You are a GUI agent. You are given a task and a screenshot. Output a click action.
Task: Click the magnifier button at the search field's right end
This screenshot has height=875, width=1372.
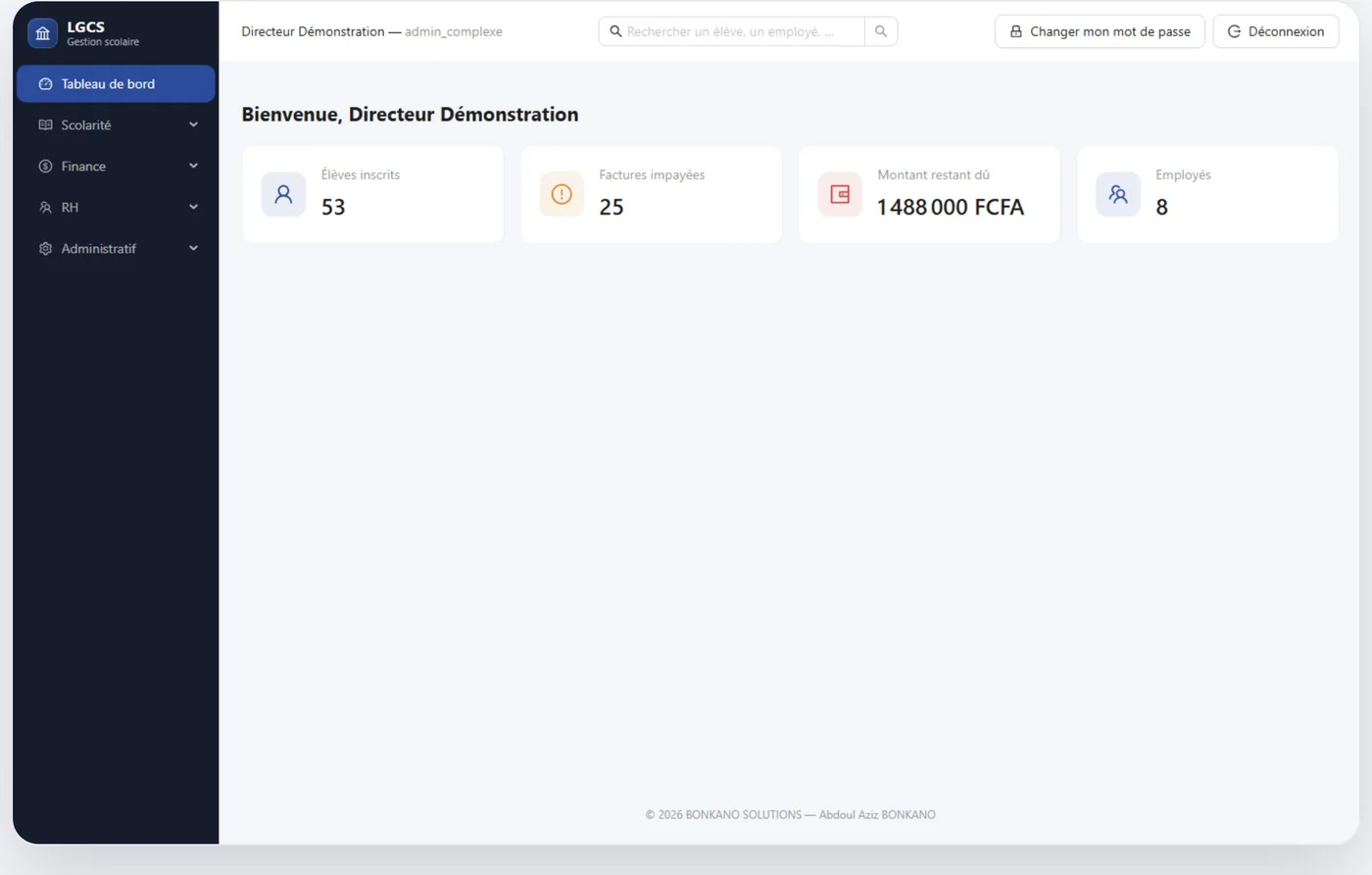[x=881, y=31]
